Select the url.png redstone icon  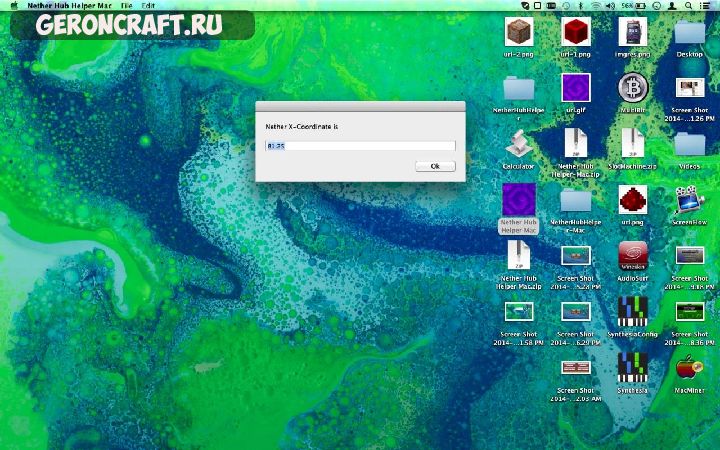pyautogui.click(x=633, y=200)
